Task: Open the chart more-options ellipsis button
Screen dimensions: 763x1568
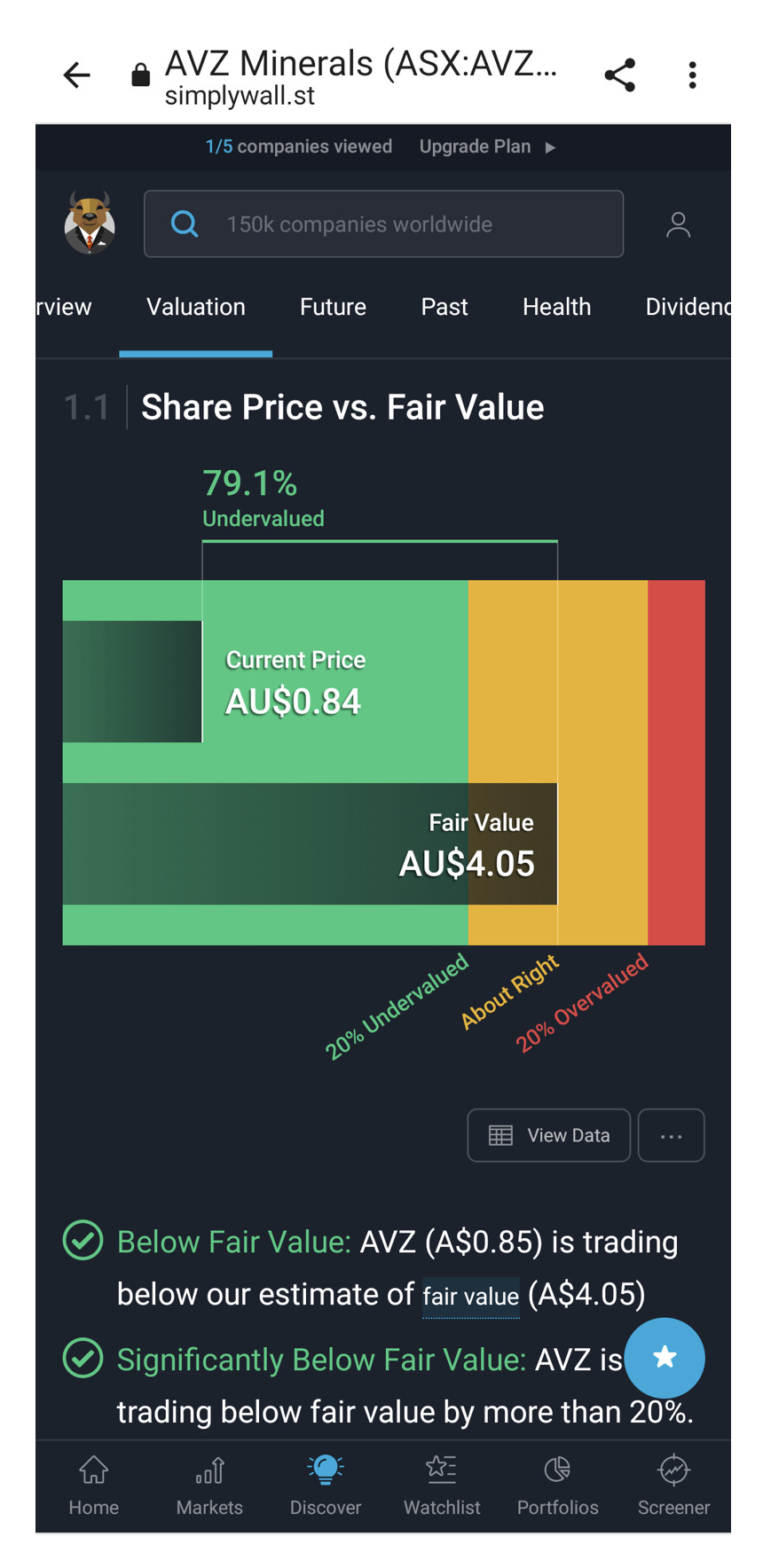Action: tap(671, 1135)
